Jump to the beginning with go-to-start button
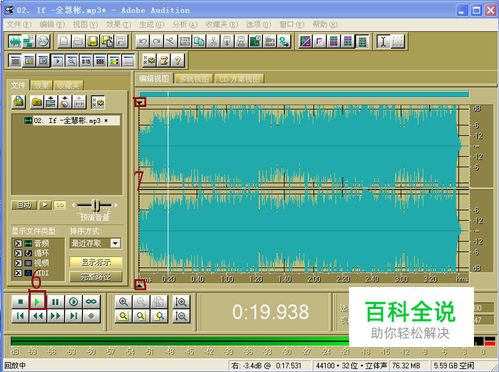499x372 pixels. click(x=20, y=316)
